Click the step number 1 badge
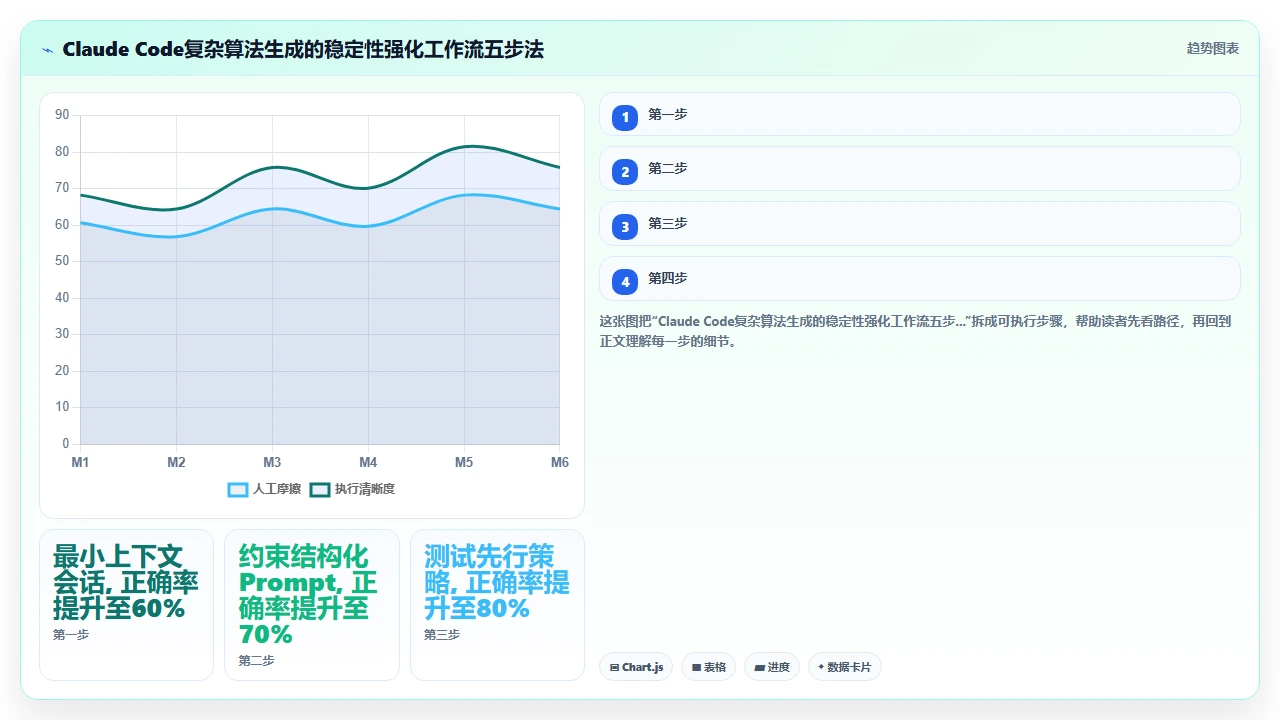The width and height of the screenshot is (1280, 720). (625, 117)
